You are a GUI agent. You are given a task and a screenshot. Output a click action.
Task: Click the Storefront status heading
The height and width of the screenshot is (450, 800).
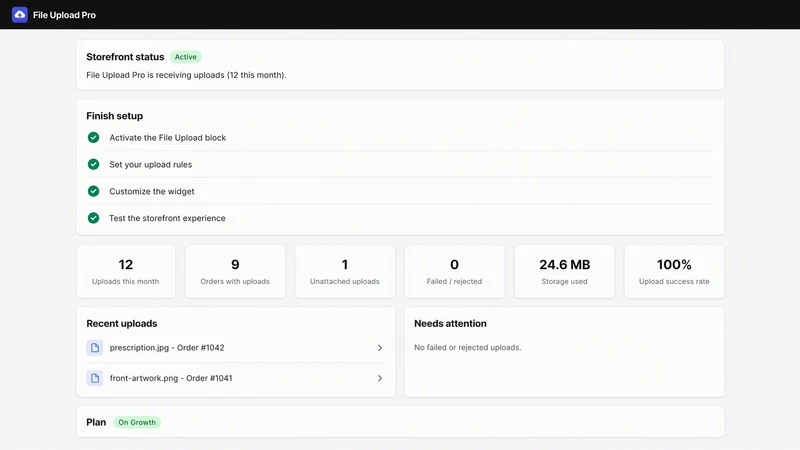(125, 57)
